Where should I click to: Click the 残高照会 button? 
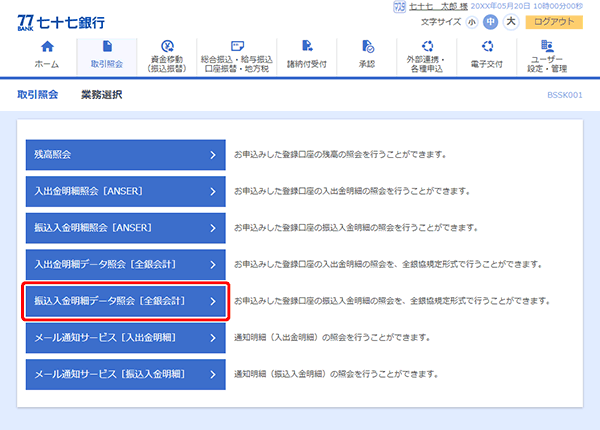(126, 155)
